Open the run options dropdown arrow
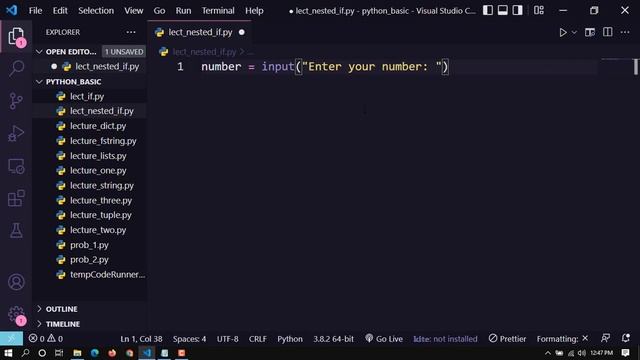The image size is (640, 360). click(x=574, y=32)
